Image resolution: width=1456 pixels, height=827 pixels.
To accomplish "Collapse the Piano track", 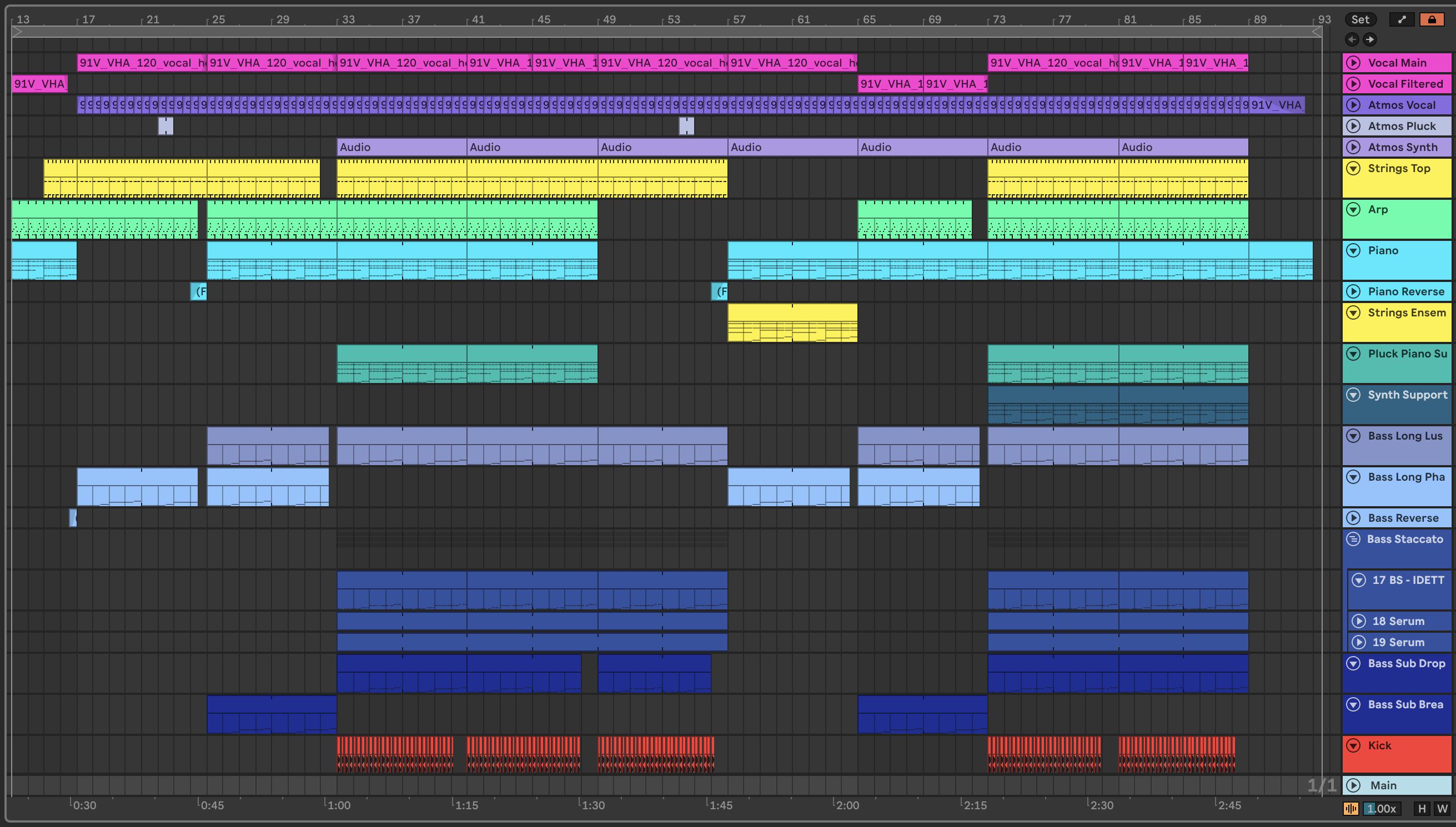I will click(1354, 250).
